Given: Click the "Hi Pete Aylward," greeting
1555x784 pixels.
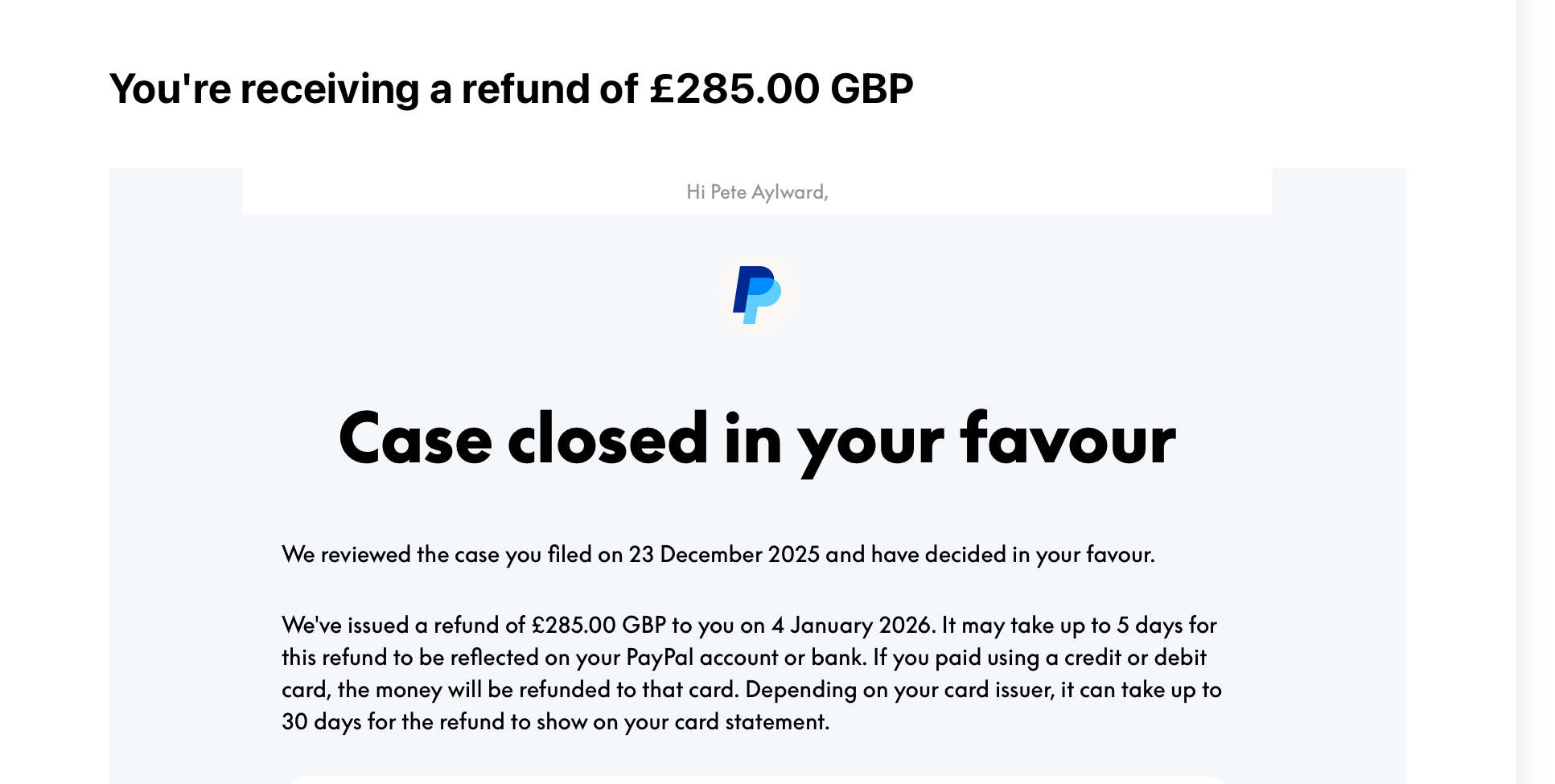Looking at the screenshot, I should pyautogui.click(x=757, y=192).
